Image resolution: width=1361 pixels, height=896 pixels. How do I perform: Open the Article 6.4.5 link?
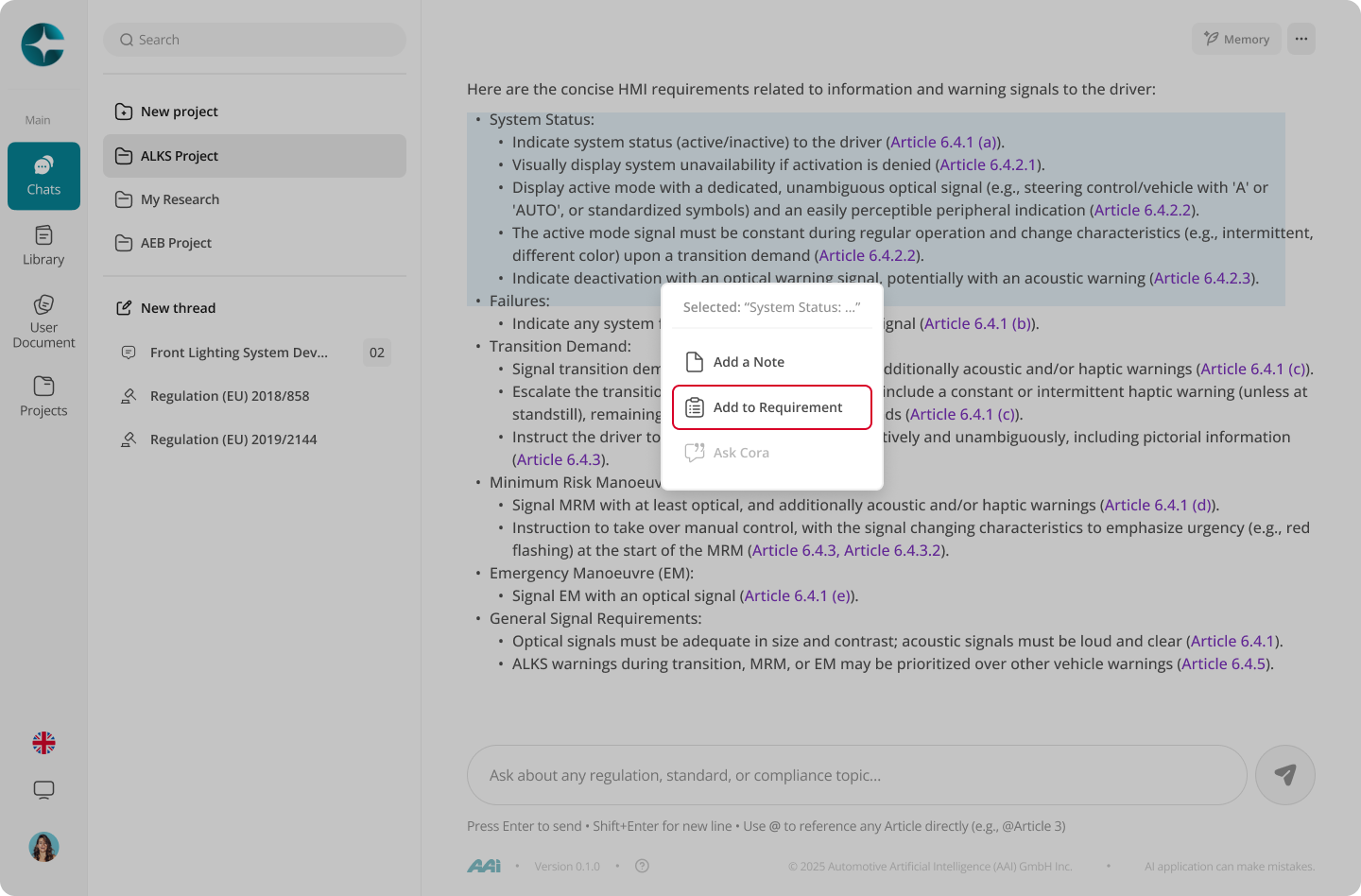click(x=1224, y=663)
